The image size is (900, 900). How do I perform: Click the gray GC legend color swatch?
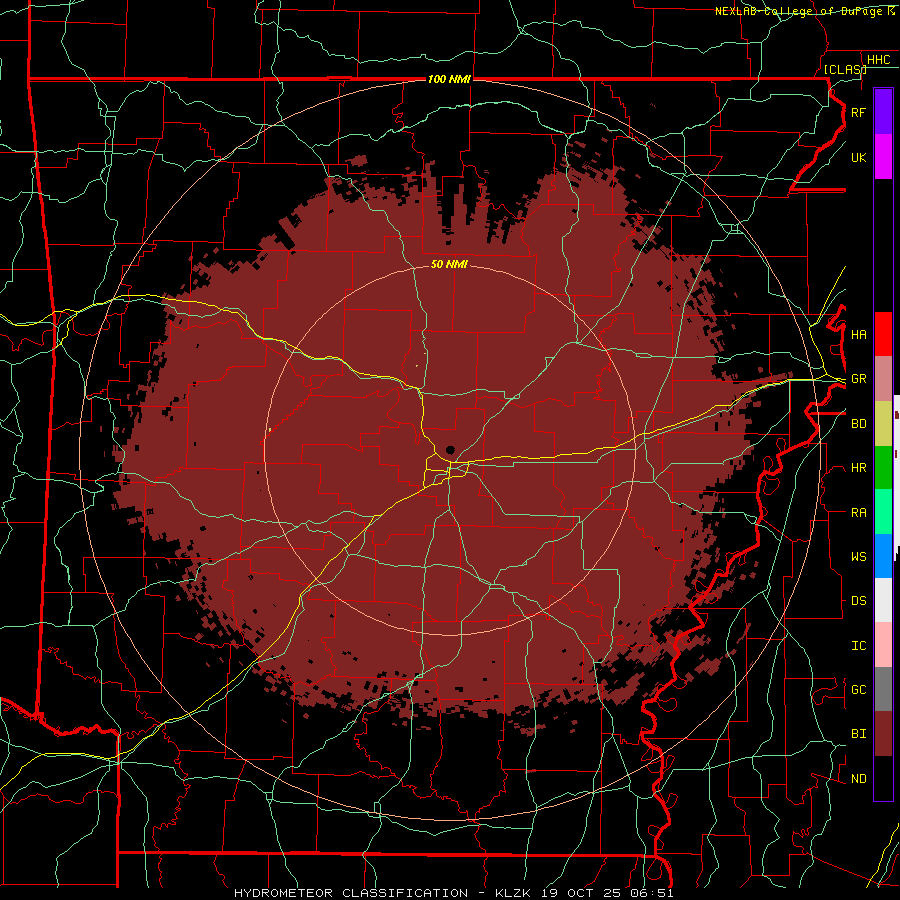tap(883, 689)
